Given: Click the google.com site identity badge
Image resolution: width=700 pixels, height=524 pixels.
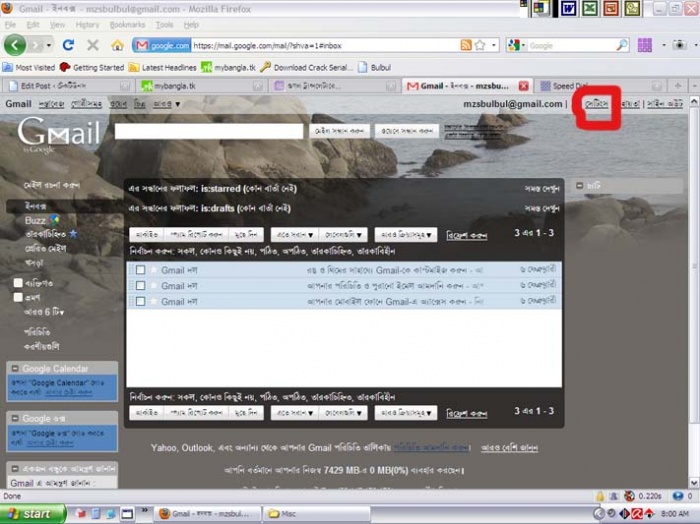Looking at the screenshot, I should (162, 46).
